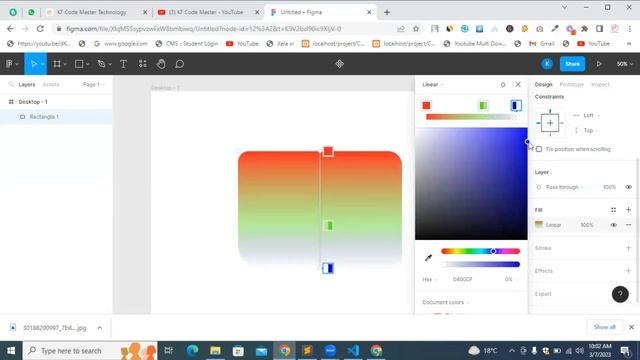Open the CMS Student Login bookmark
The height and width of the screenshot is (360, 640).
point(187,43)
